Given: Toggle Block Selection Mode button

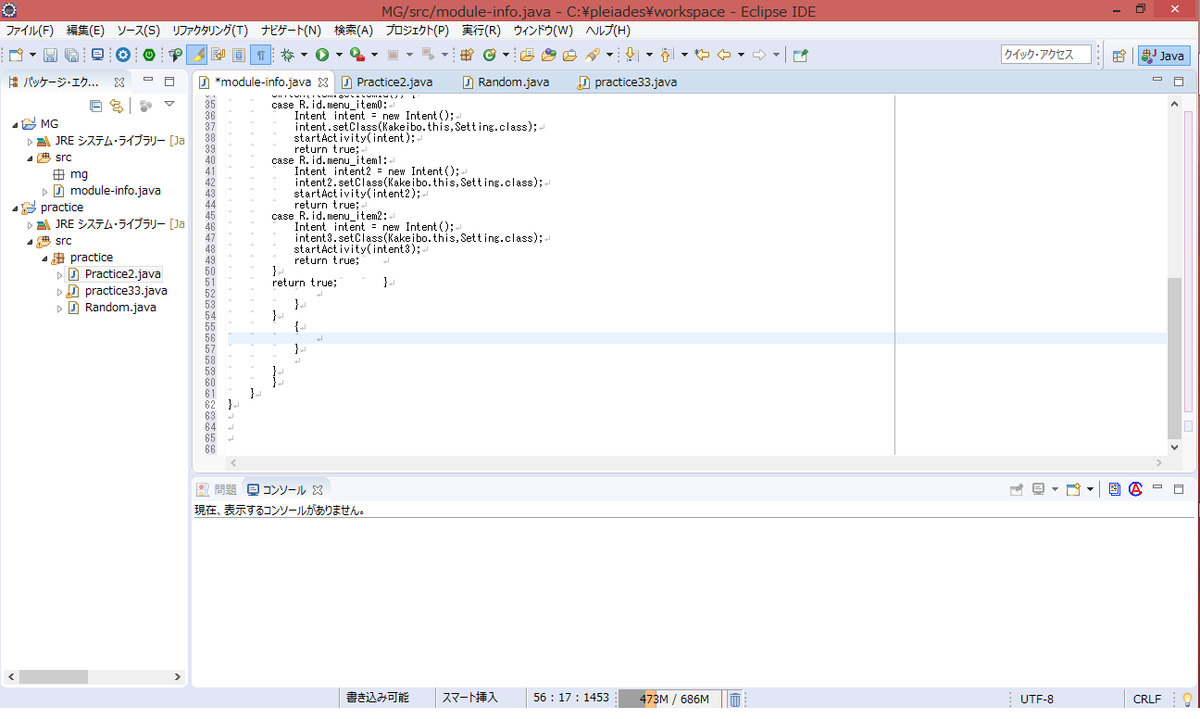Looking at the screenshot, I should point(239,55).
